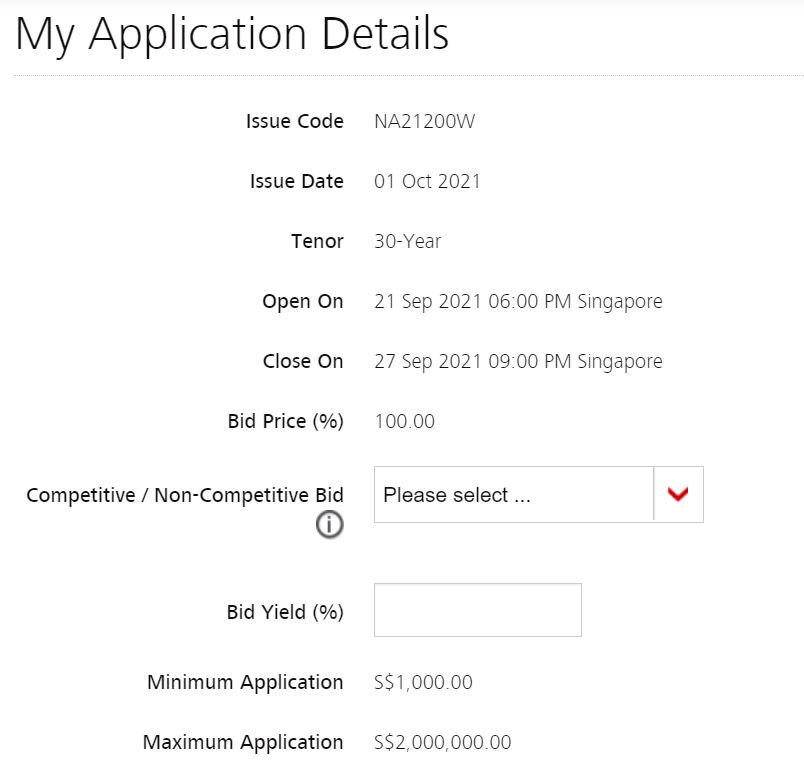Click the Tenor label

pos(317,242)
